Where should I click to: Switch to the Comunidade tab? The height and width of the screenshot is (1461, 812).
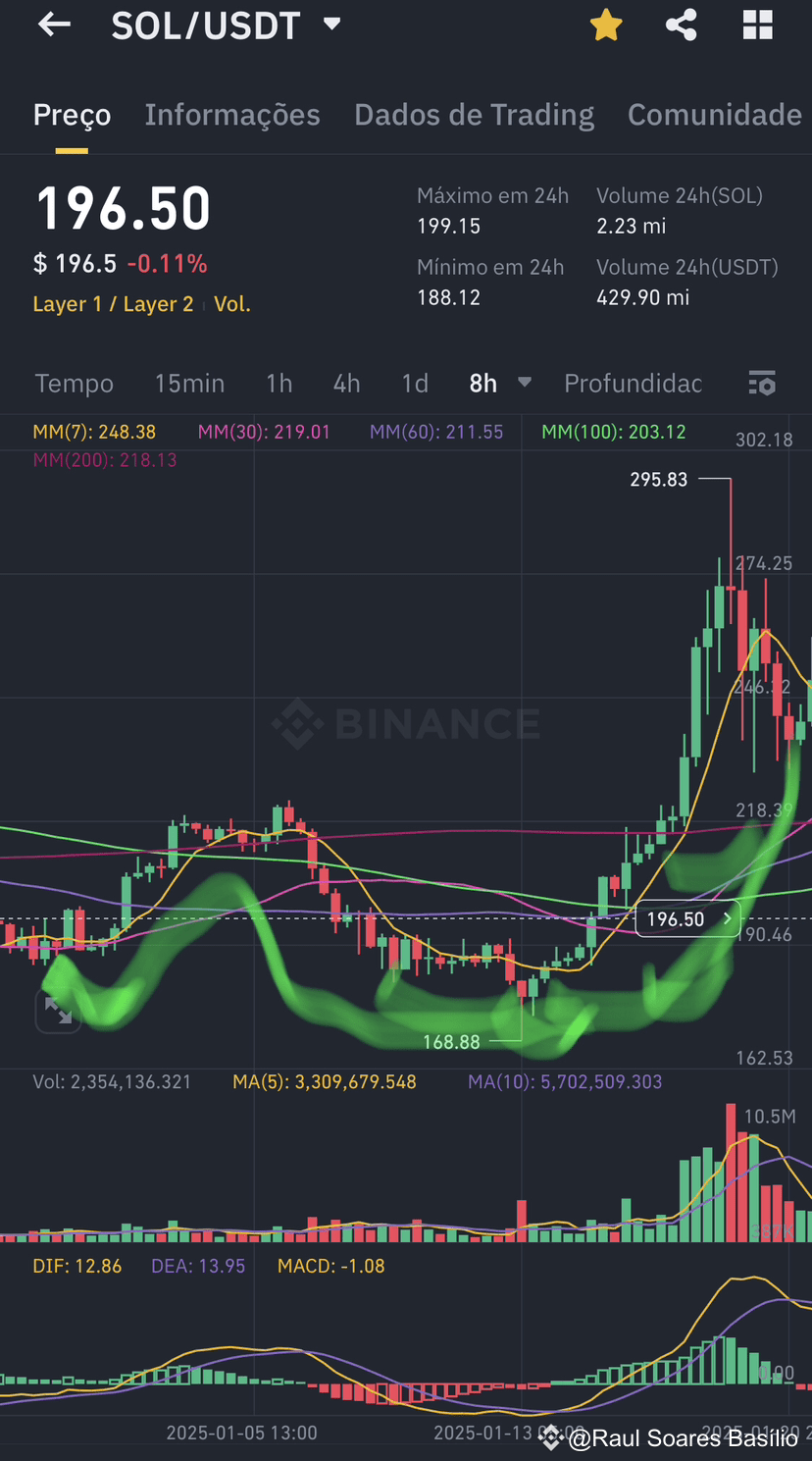(x=715, y=115)
